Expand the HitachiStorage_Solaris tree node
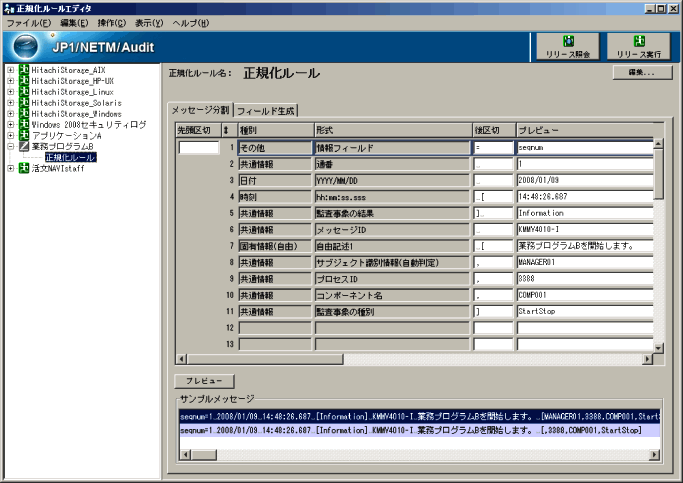This screenshot has height=483, width=683. (10, 103)
